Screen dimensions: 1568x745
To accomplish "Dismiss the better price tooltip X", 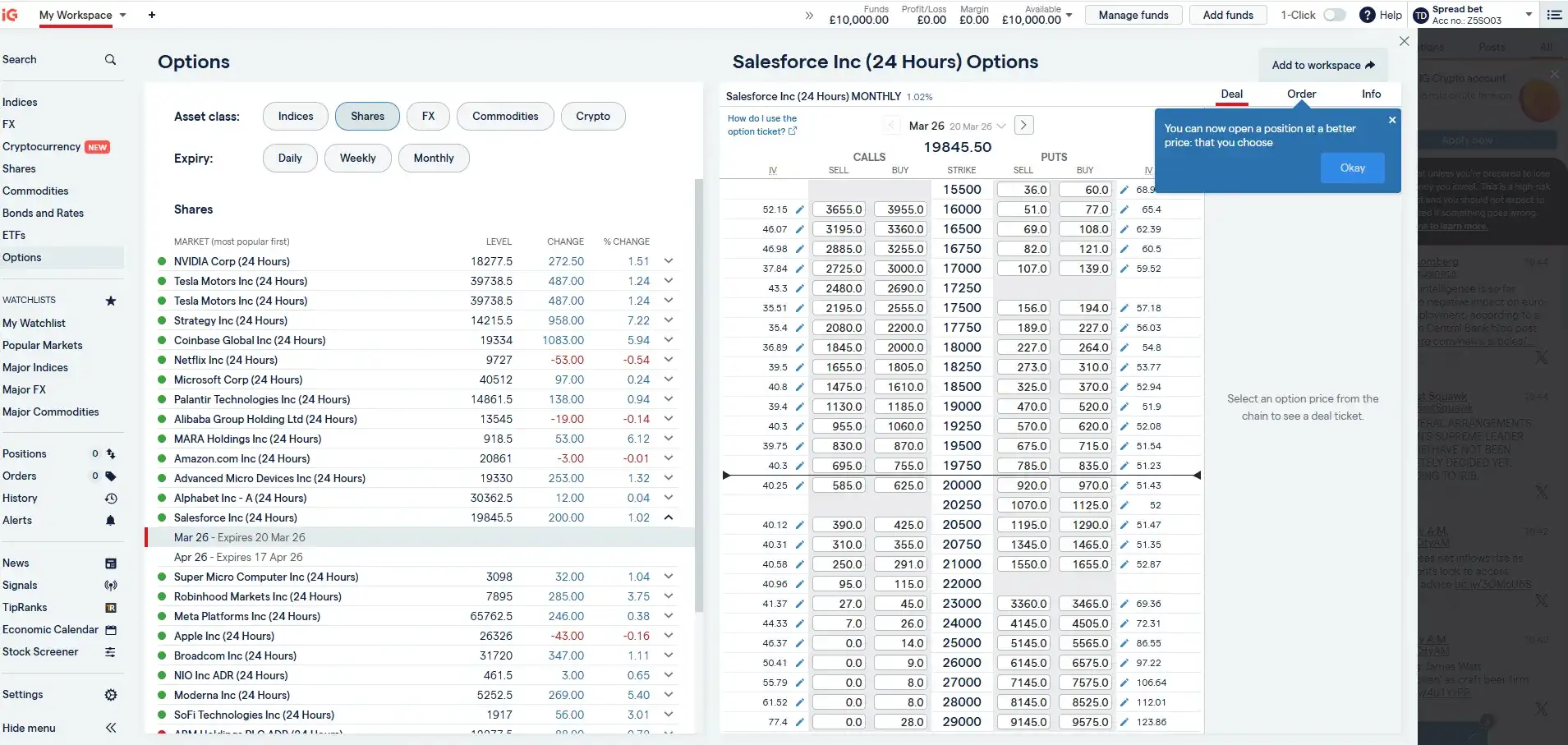I will [x=1392, y=120].
